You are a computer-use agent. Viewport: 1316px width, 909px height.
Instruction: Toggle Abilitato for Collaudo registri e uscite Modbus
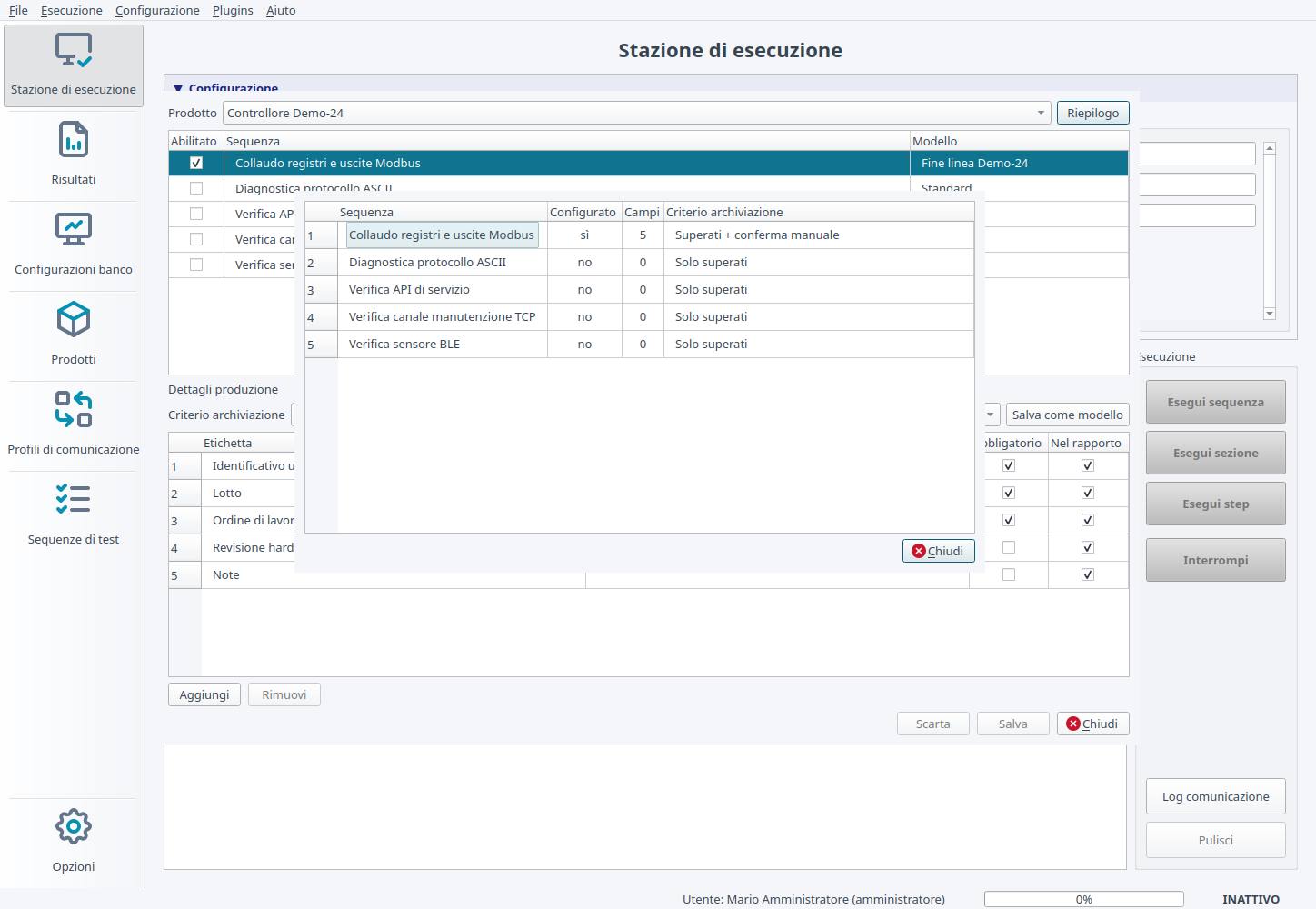pyautogui.click(x=196, y=163)
